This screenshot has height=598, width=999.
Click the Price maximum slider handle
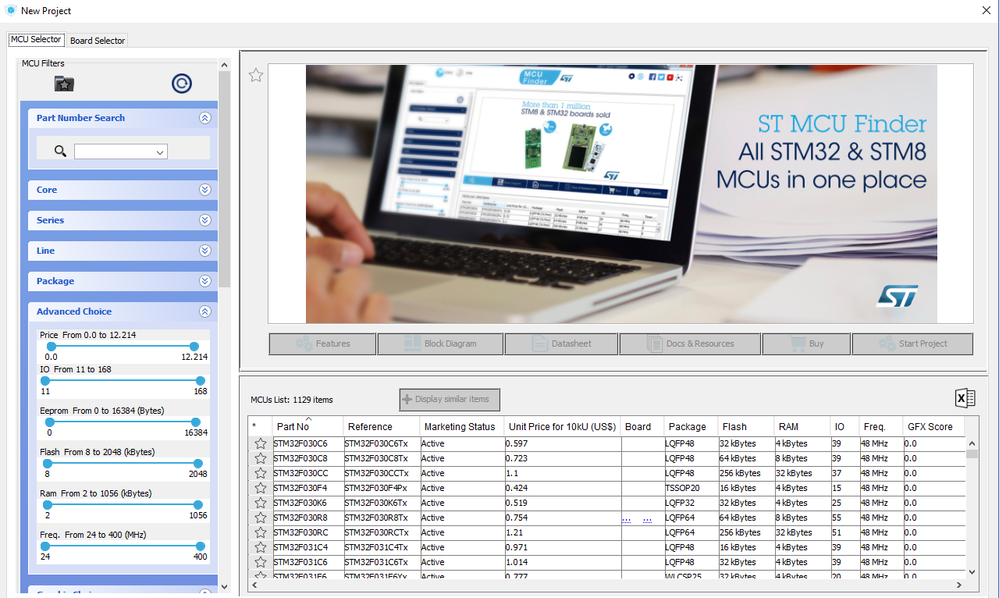click(194, 346)
